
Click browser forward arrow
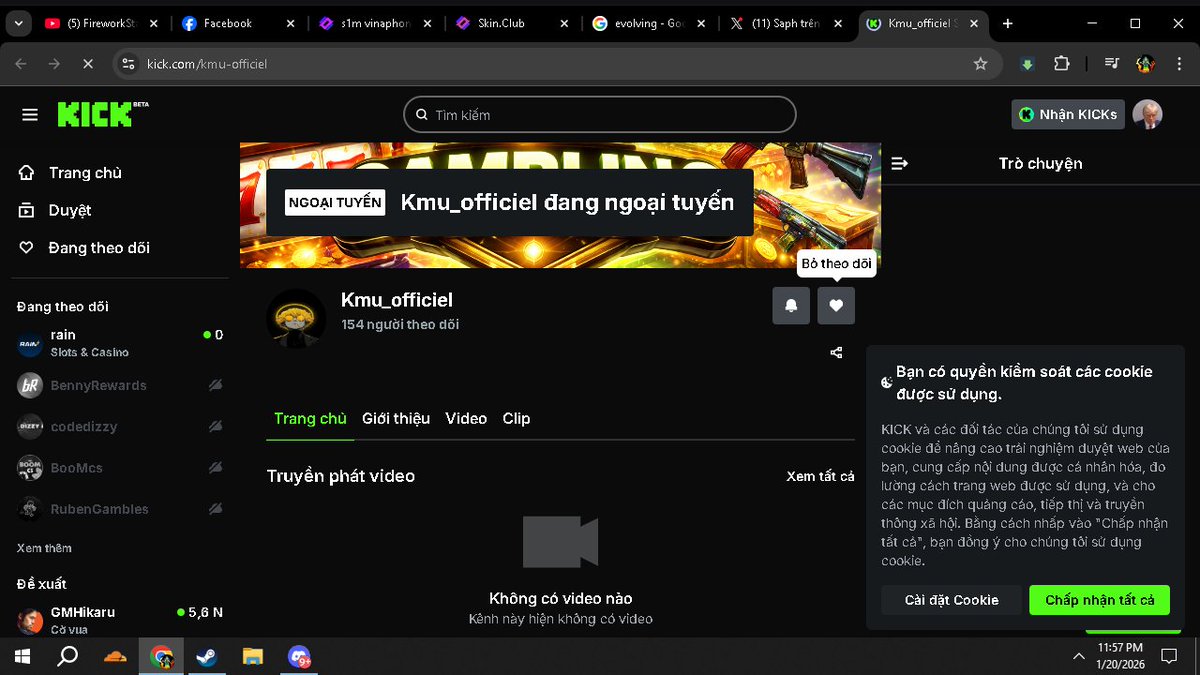(x=54, y=64)
